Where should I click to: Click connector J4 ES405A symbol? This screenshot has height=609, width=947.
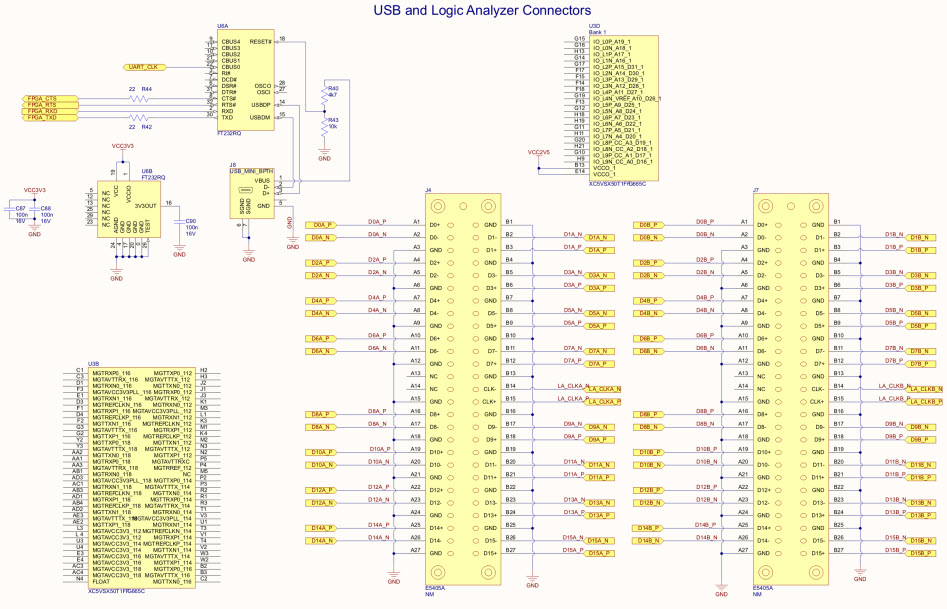tap(462, 390)
